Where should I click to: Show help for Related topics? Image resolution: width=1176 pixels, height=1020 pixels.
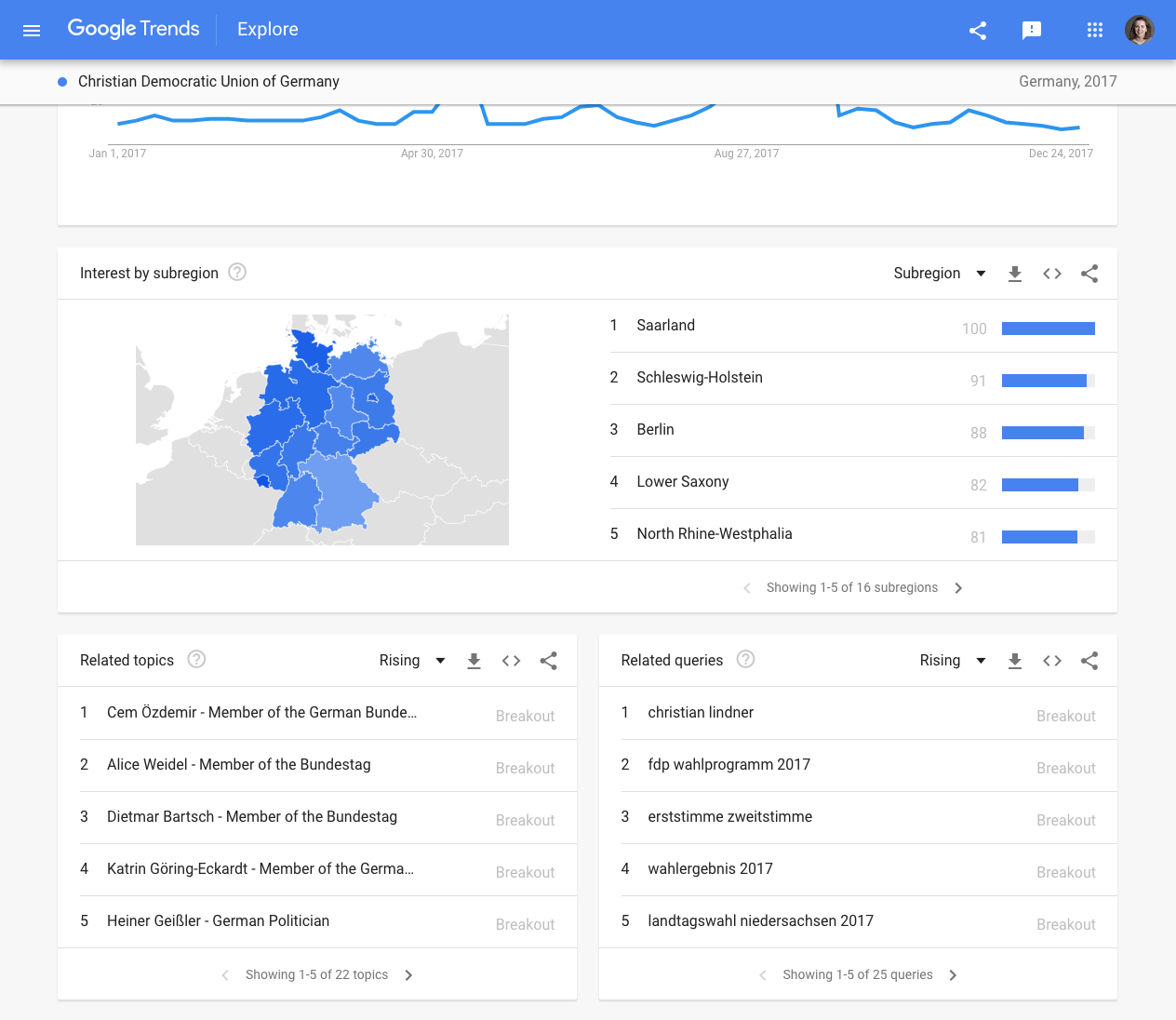196,659
